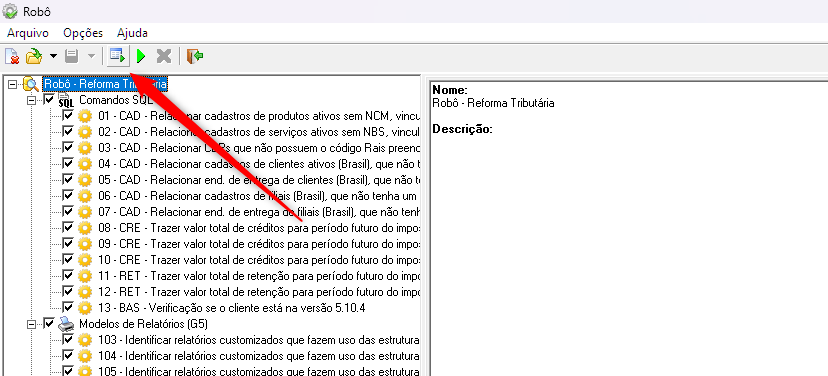Image resolution: width=828 pixels, height=376 pixels.
Task: Click the gear icon of item 07 - CAD
Action: pos(84,212)
